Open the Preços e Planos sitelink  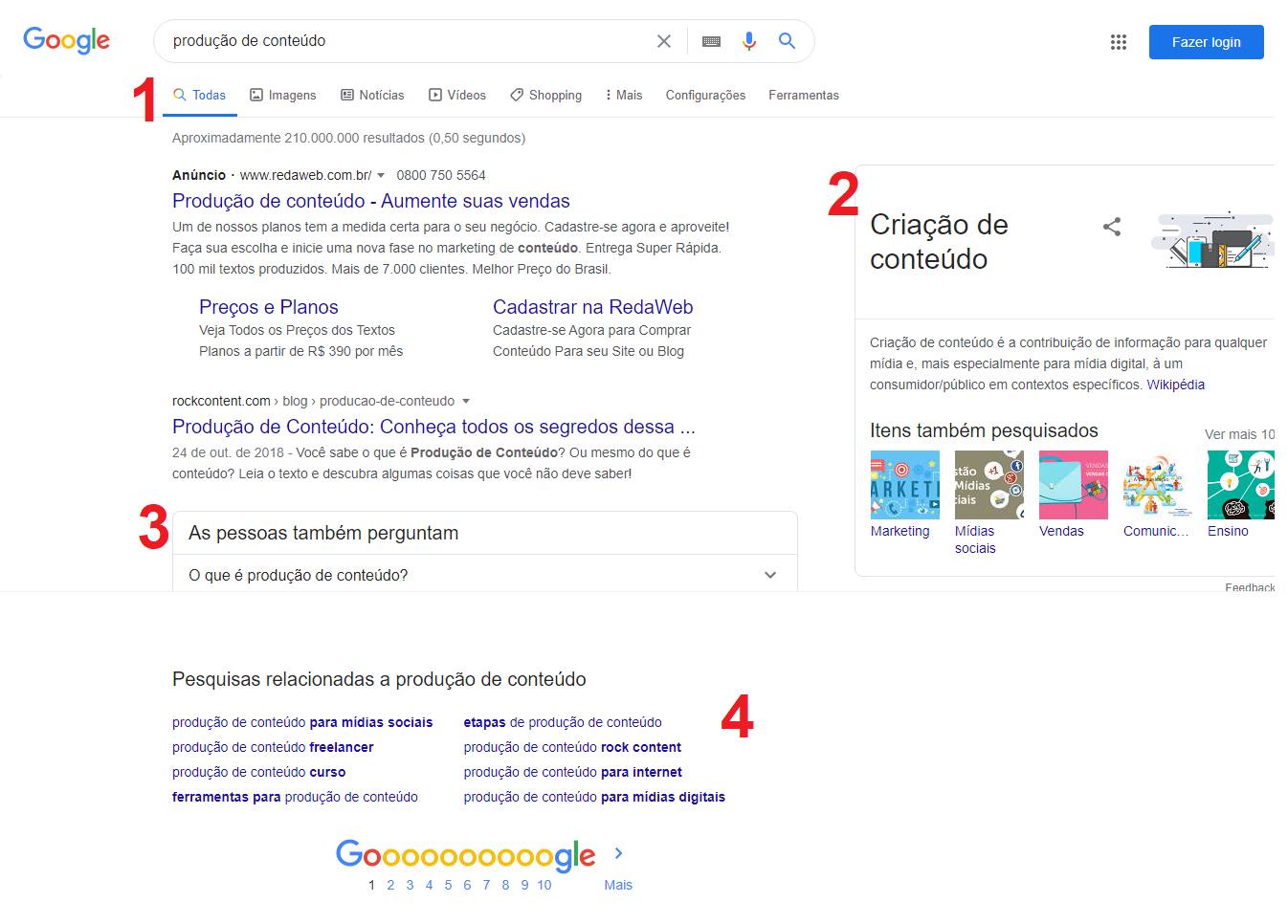tap(269, 307)
